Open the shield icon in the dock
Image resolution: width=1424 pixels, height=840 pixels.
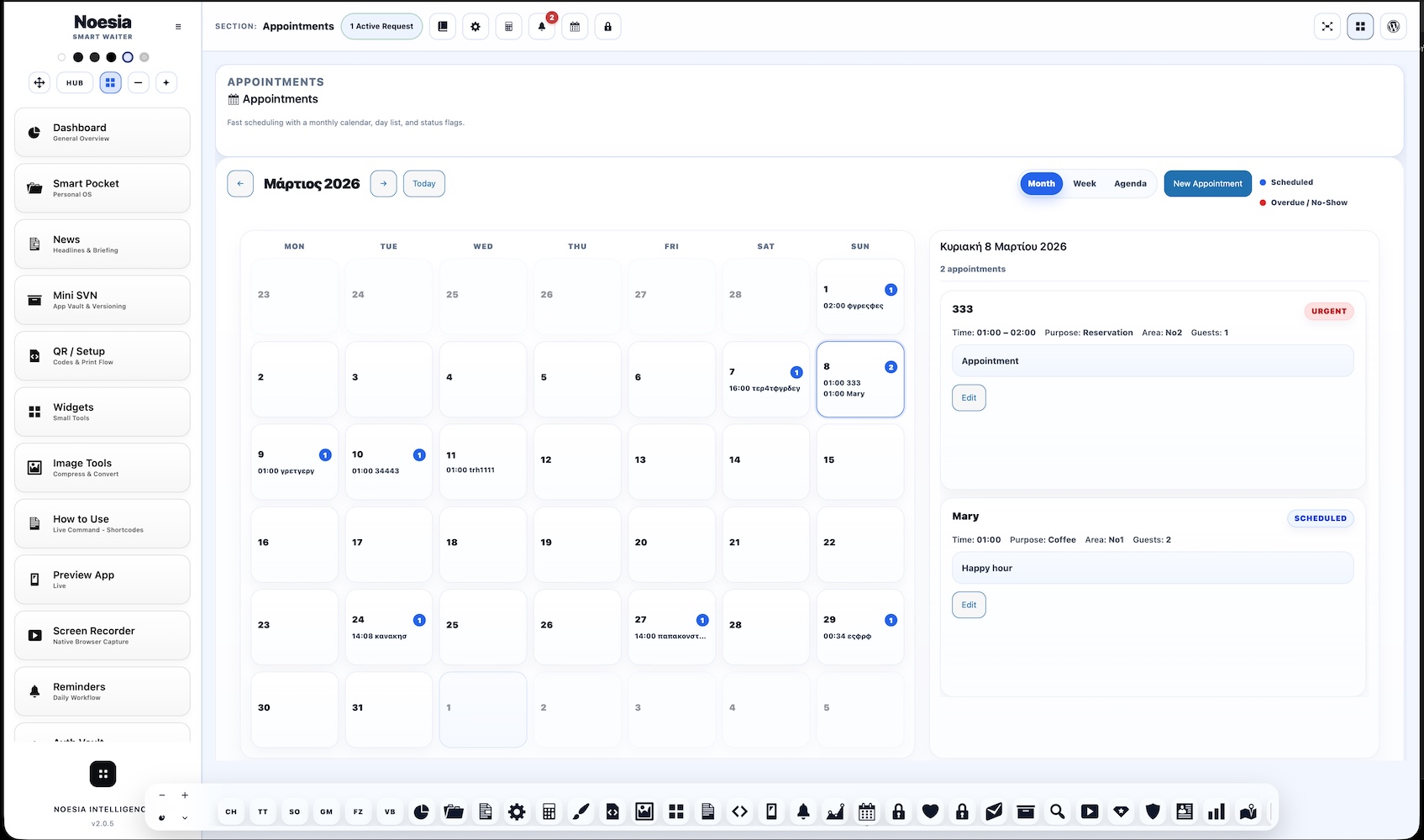click(1153, 811)
